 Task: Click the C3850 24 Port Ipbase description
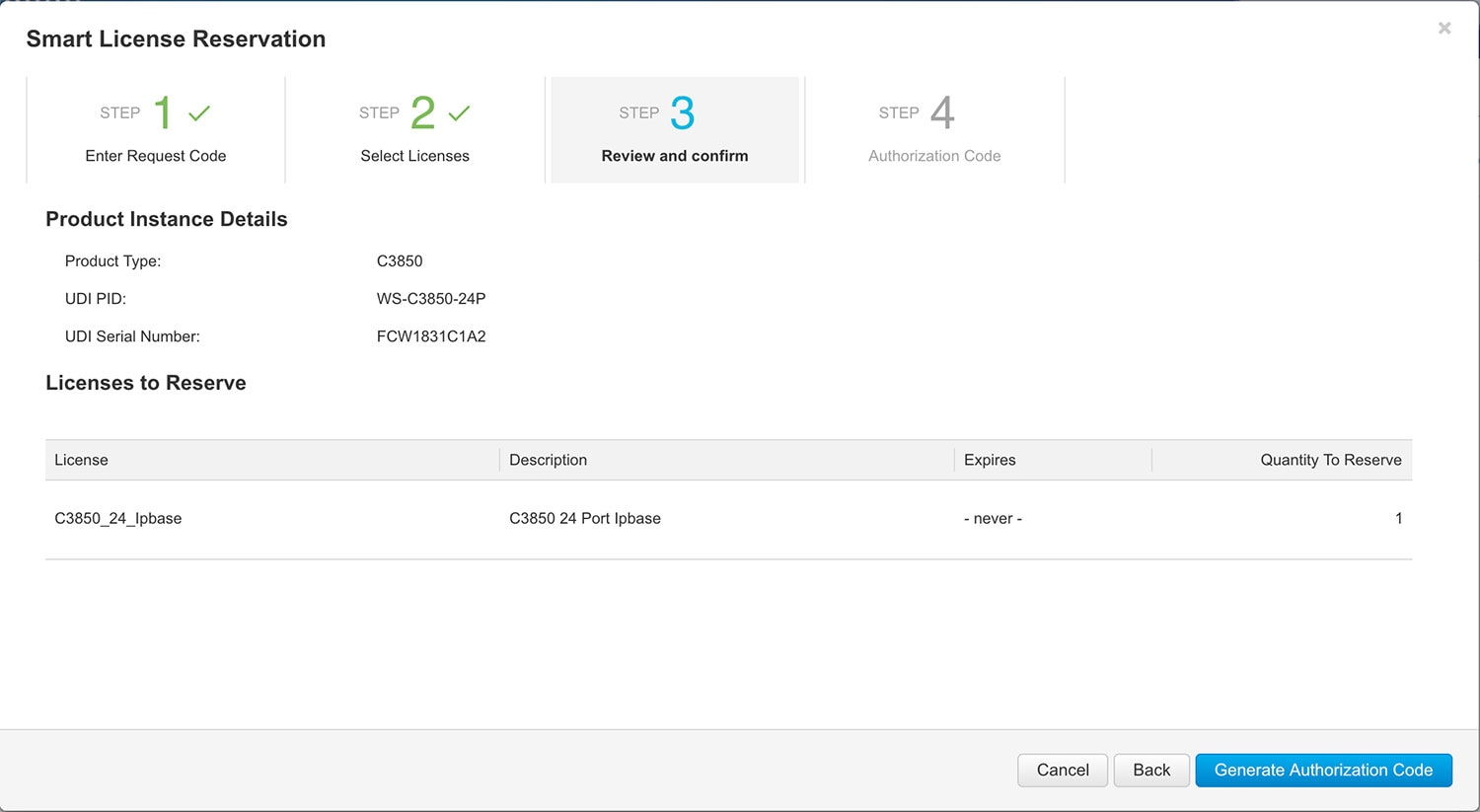[x=585, y=518]
